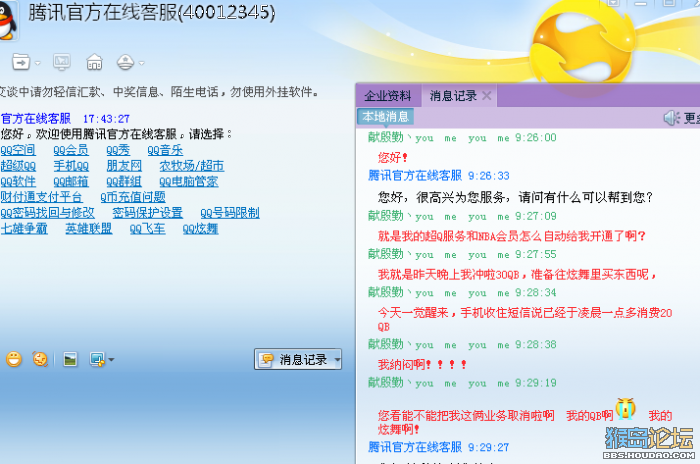Click the remote desktop screen icon
The width and height of the screenshot is (700, 464).
62,62
